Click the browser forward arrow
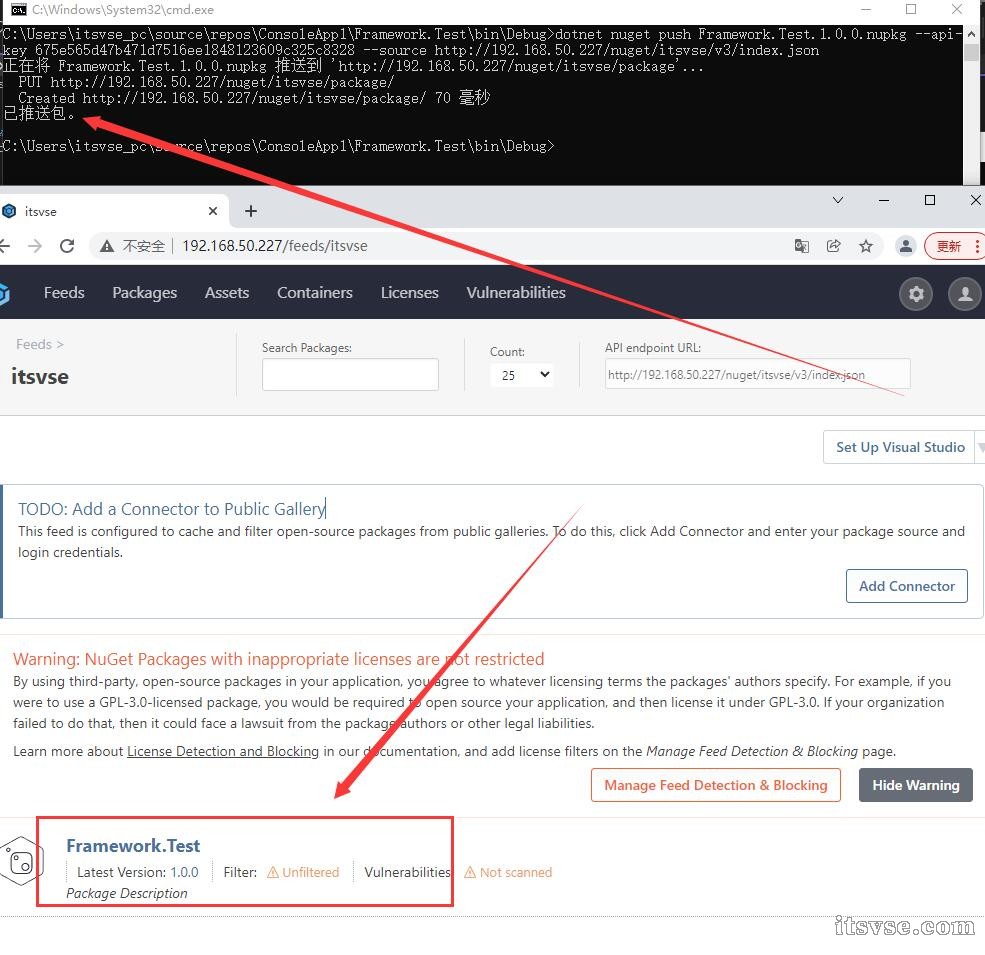Image resolution: width=985 pixels, height=955 pixels. [x=35, y=246]
